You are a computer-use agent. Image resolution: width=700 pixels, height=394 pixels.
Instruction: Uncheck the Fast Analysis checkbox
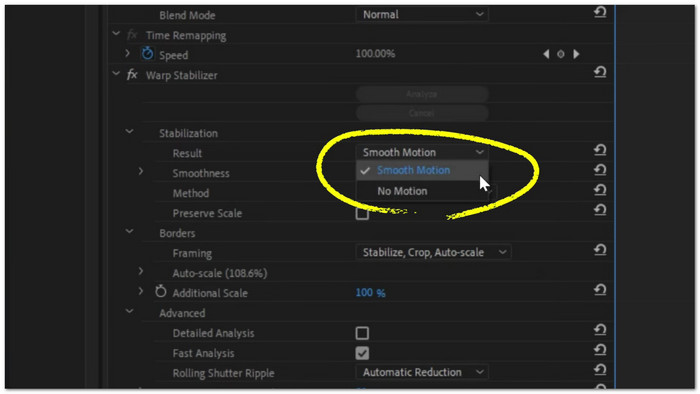point(362,353)
